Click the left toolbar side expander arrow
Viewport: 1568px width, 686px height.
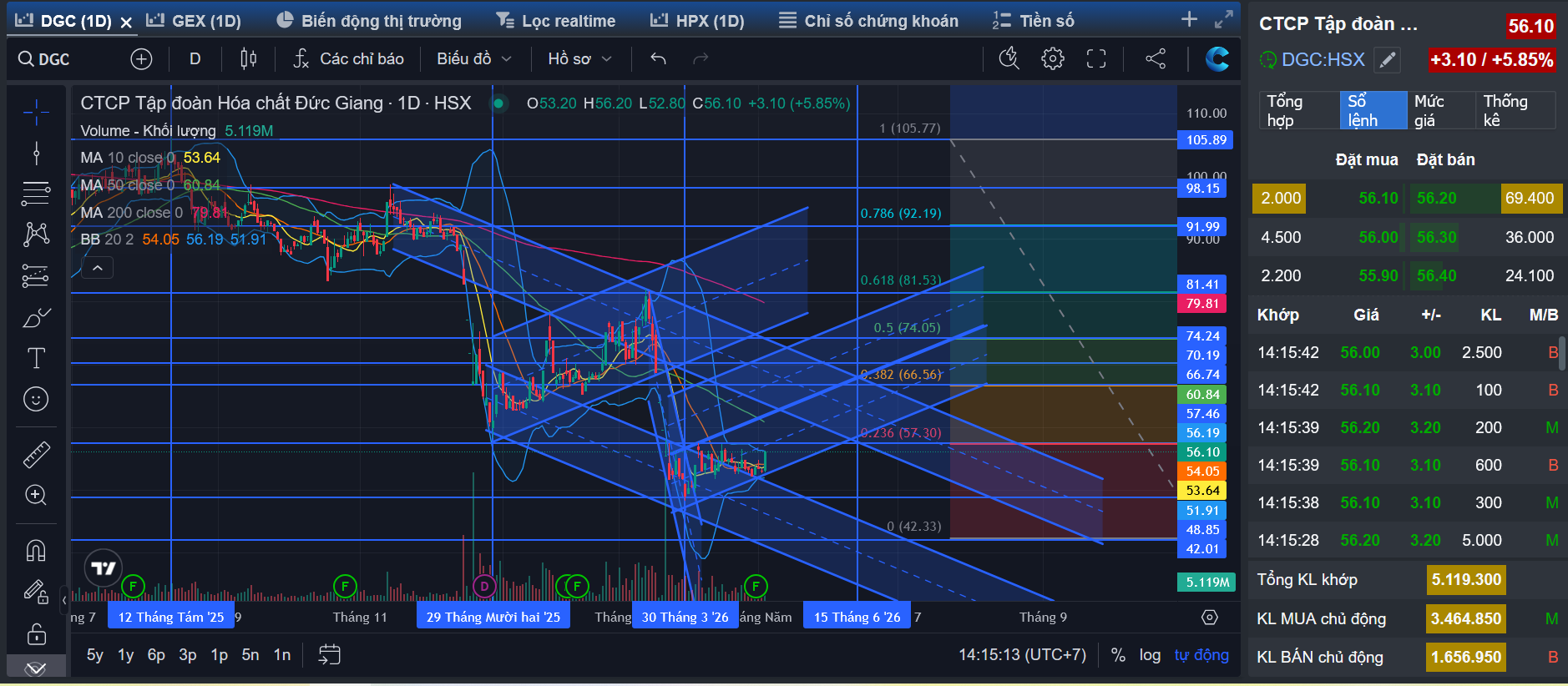pyautogui.click(x=64, y=599)
